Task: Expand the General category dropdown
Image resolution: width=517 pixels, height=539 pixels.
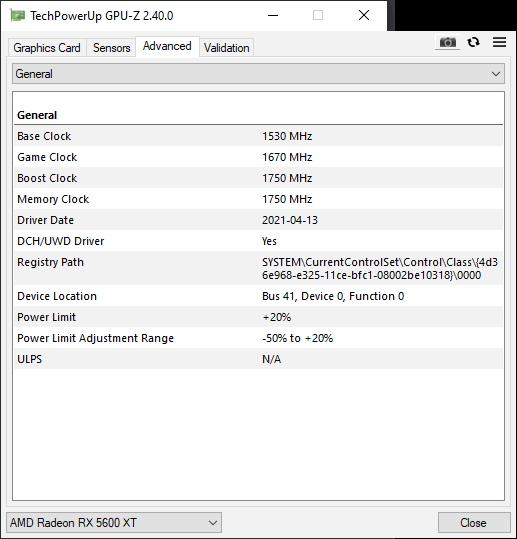Action: pos(258,74)
